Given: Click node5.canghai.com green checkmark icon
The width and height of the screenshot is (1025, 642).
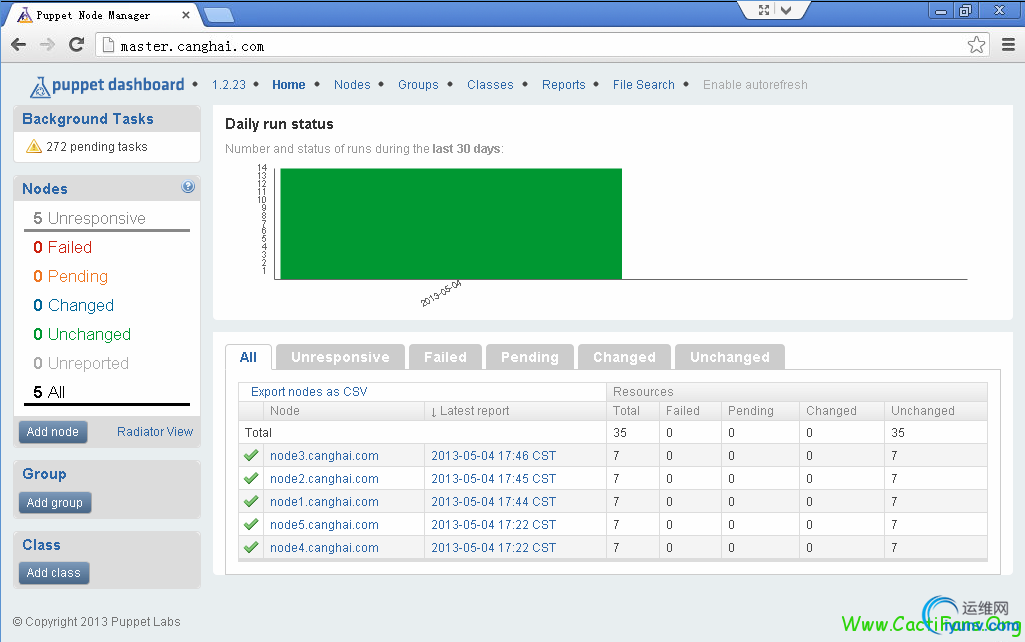Looking at the screenshot, I should [x=251, y=524].
